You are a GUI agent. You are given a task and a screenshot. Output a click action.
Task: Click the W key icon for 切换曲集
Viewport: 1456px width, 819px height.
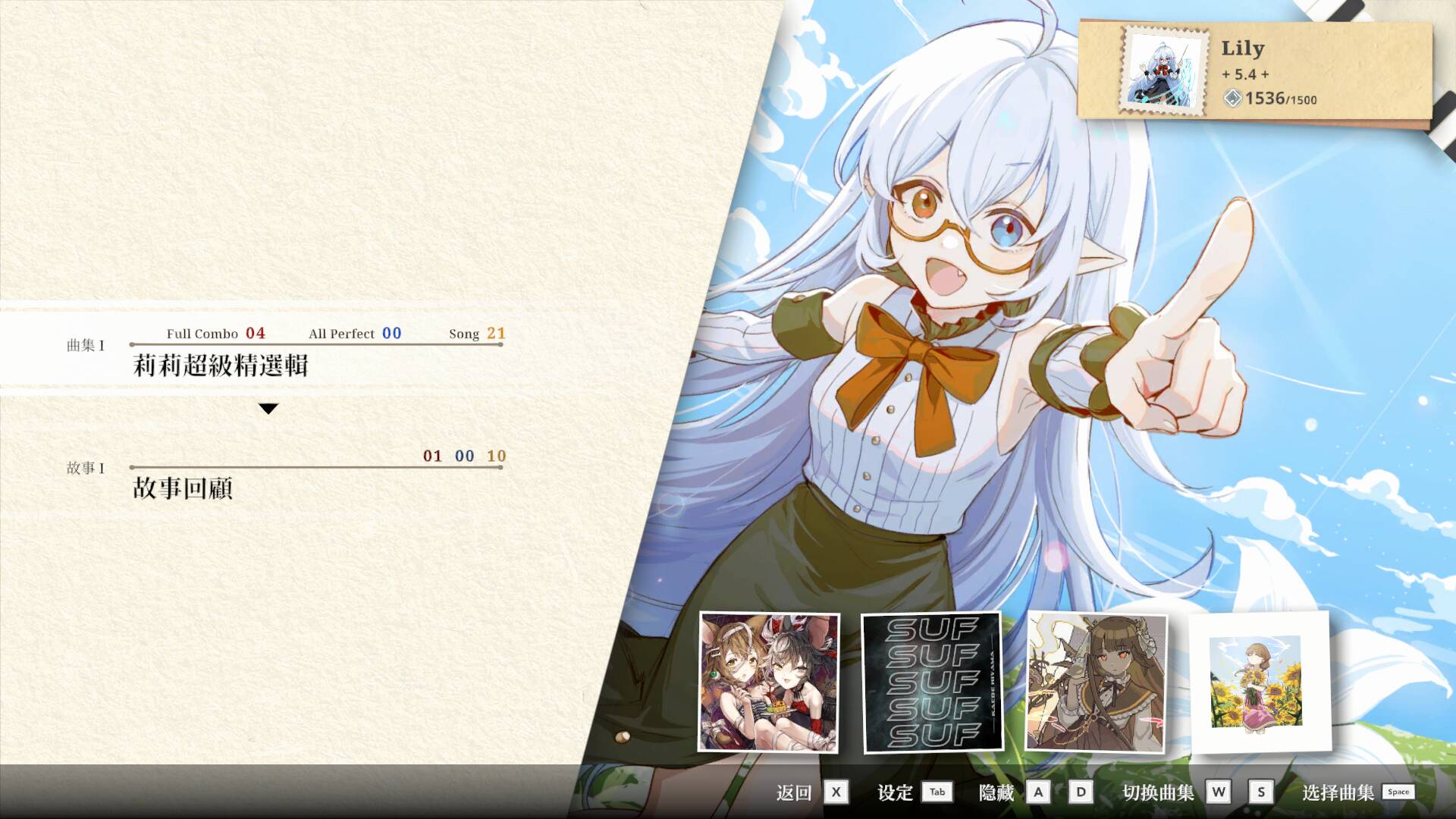tap(1219, 792)
